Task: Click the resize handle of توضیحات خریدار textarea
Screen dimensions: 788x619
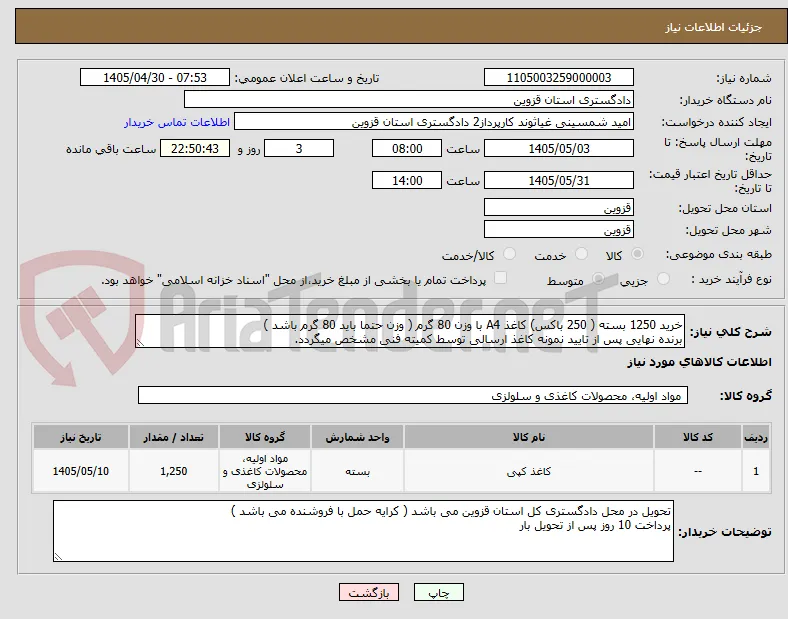Action: (58, 557)
